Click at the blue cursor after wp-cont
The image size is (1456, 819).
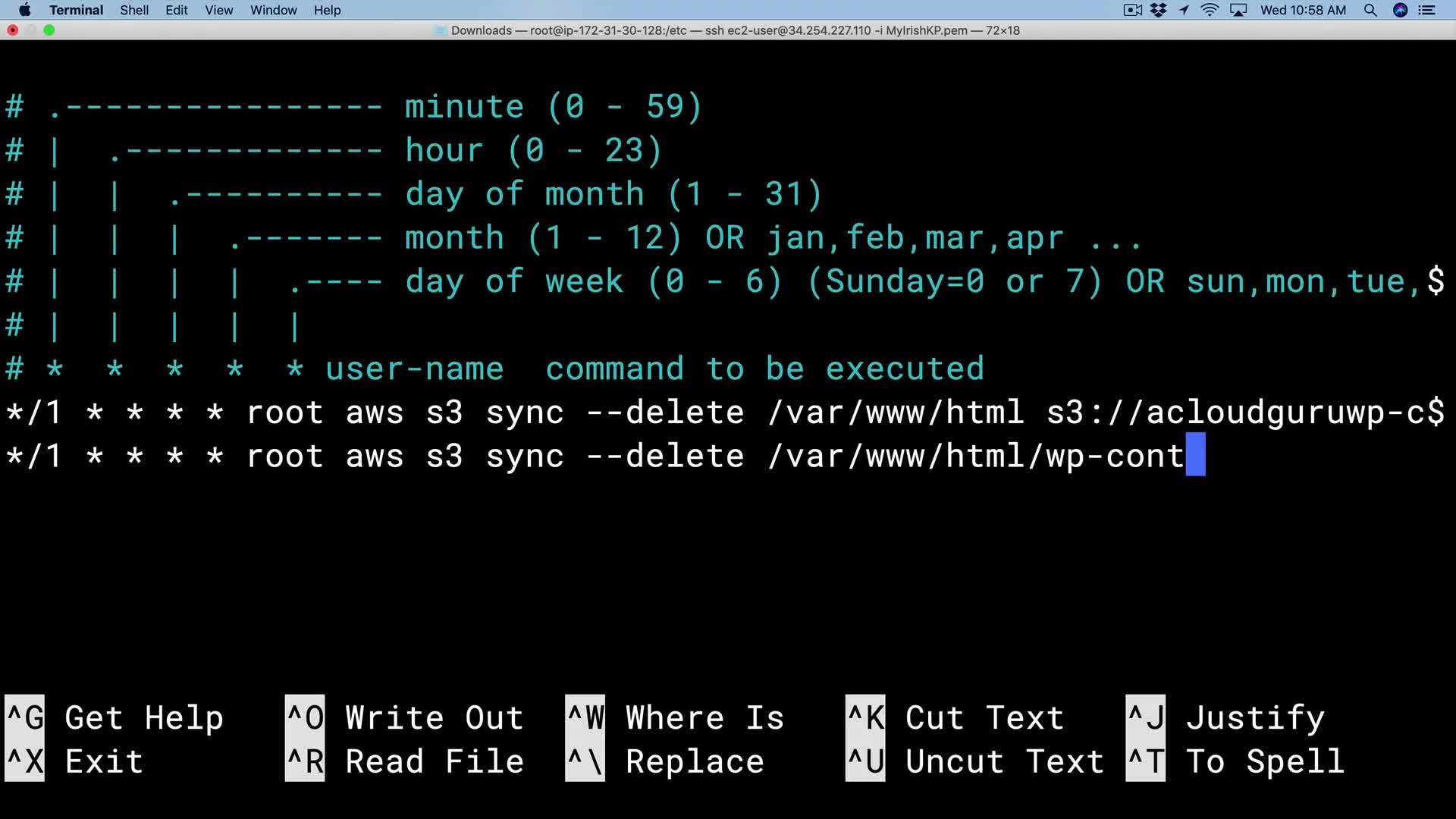[x=1195, y=455]
